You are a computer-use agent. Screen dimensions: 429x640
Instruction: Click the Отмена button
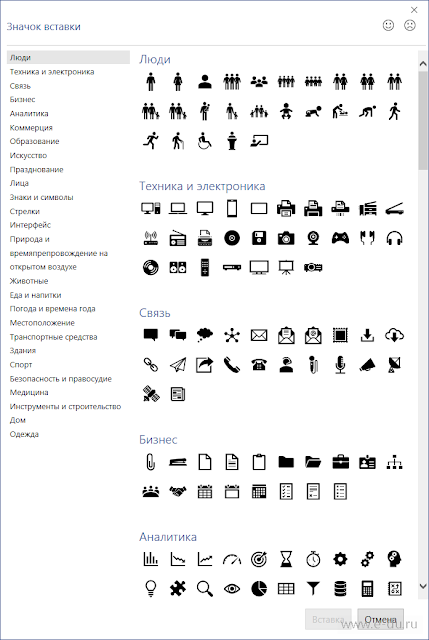(x=380, y=619)
